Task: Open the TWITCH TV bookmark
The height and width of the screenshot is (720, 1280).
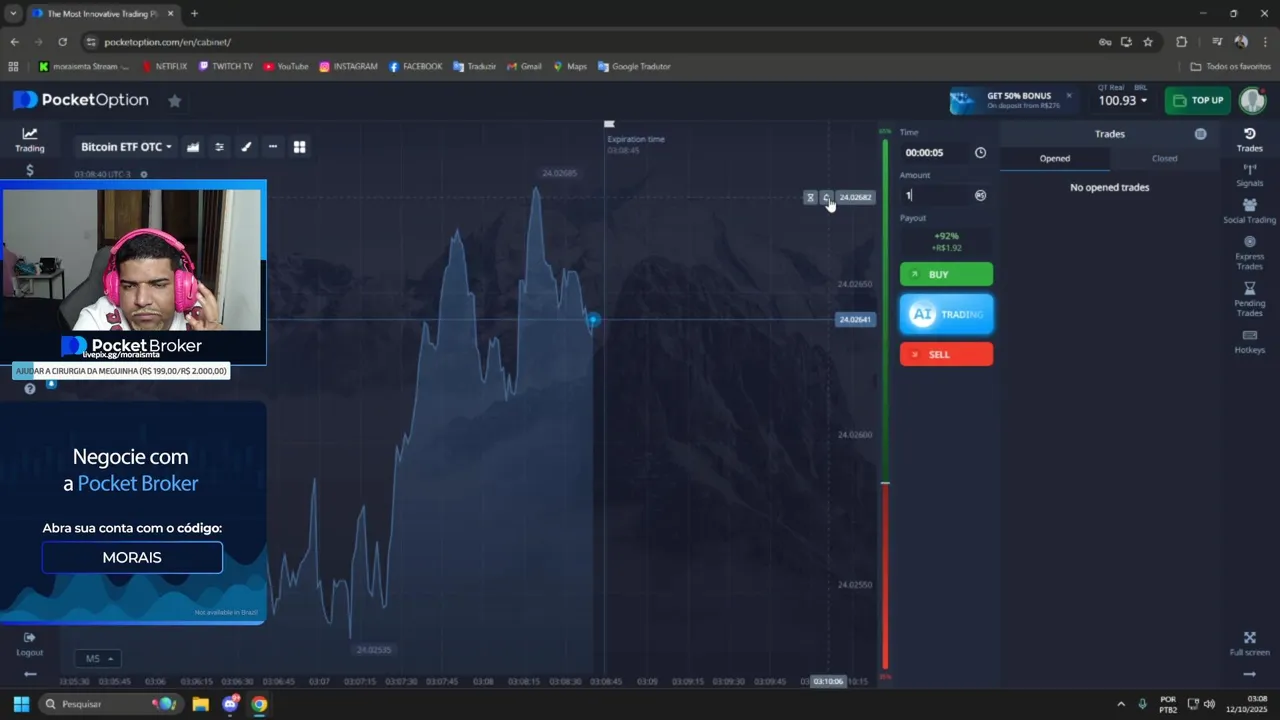Action: (226, 67)
